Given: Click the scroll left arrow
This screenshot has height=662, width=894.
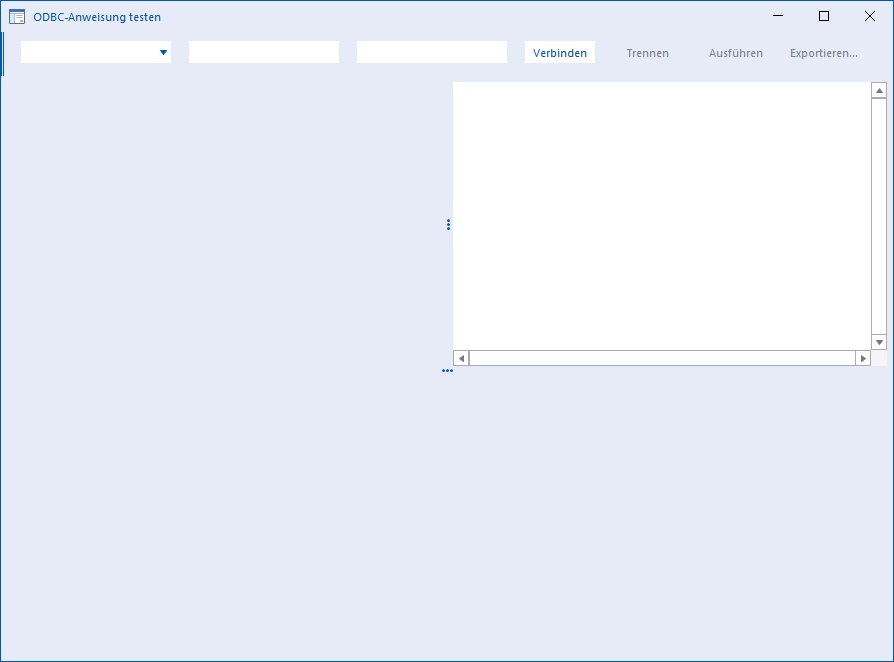Looking at the screenshot, I should [461, 358].
